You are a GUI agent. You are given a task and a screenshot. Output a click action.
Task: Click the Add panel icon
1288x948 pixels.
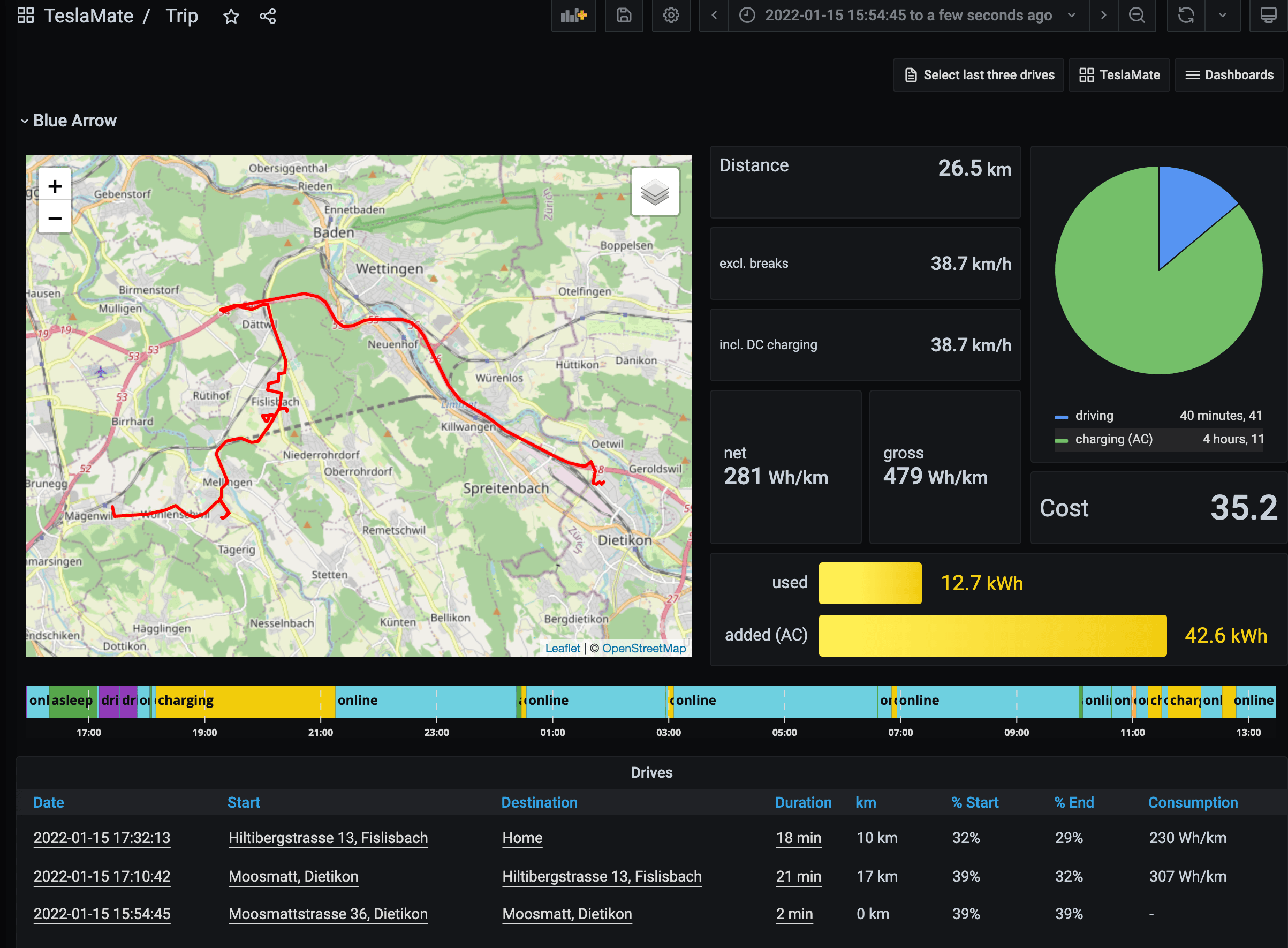(573, 16)
